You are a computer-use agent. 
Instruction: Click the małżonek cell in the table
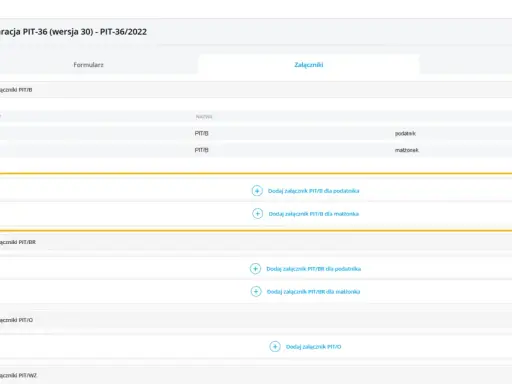pyautogui.click(x=407, y=150)
